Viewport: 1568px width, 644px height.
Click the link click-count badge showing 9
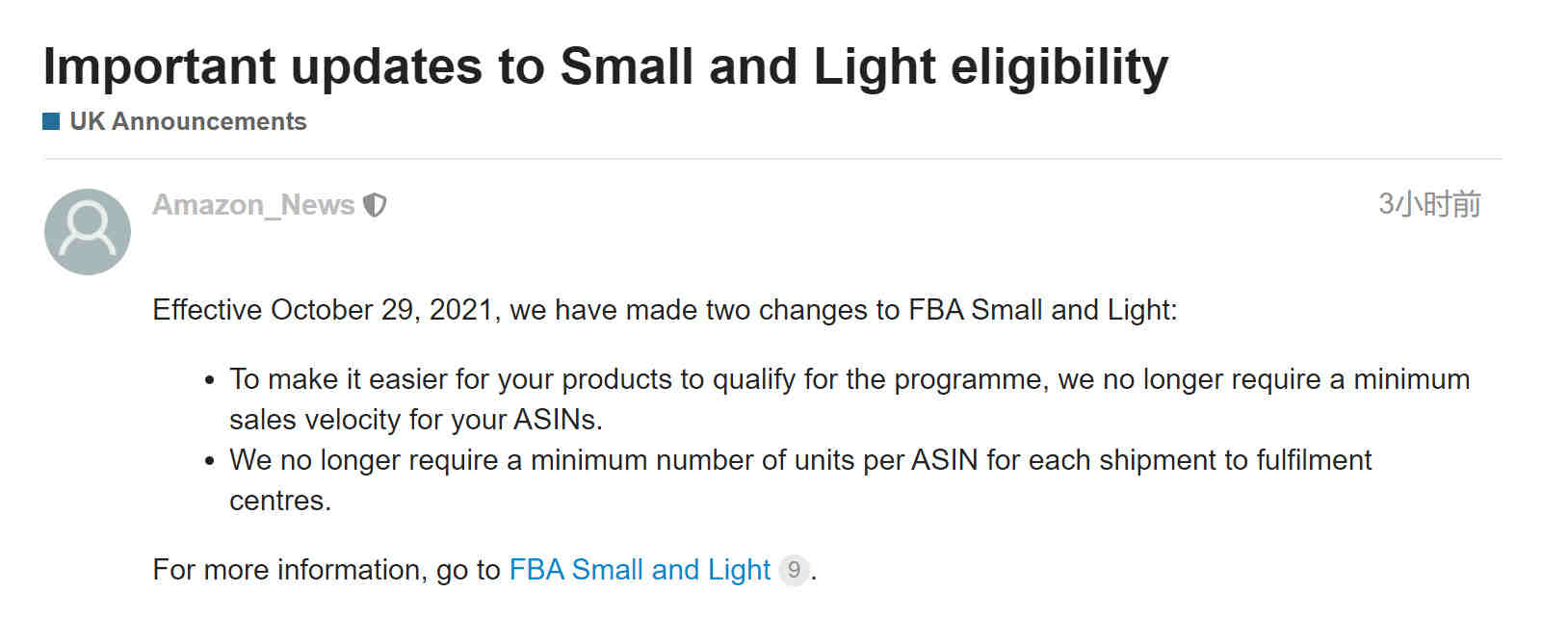pyautogui.click(x=794, y=570)
